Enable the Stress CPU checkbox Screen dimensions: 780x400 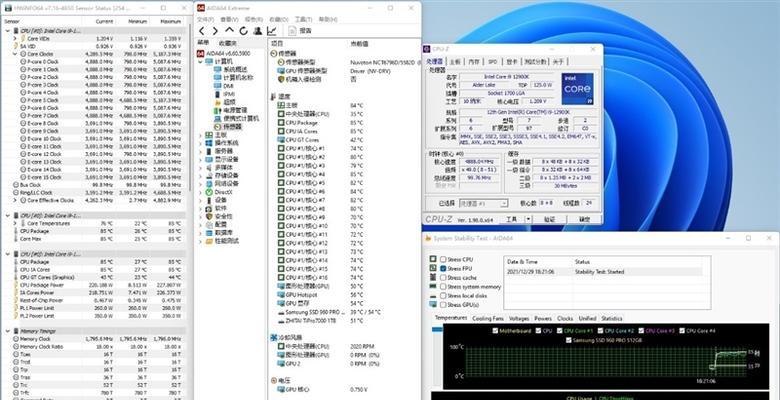[x=443, y=259]
